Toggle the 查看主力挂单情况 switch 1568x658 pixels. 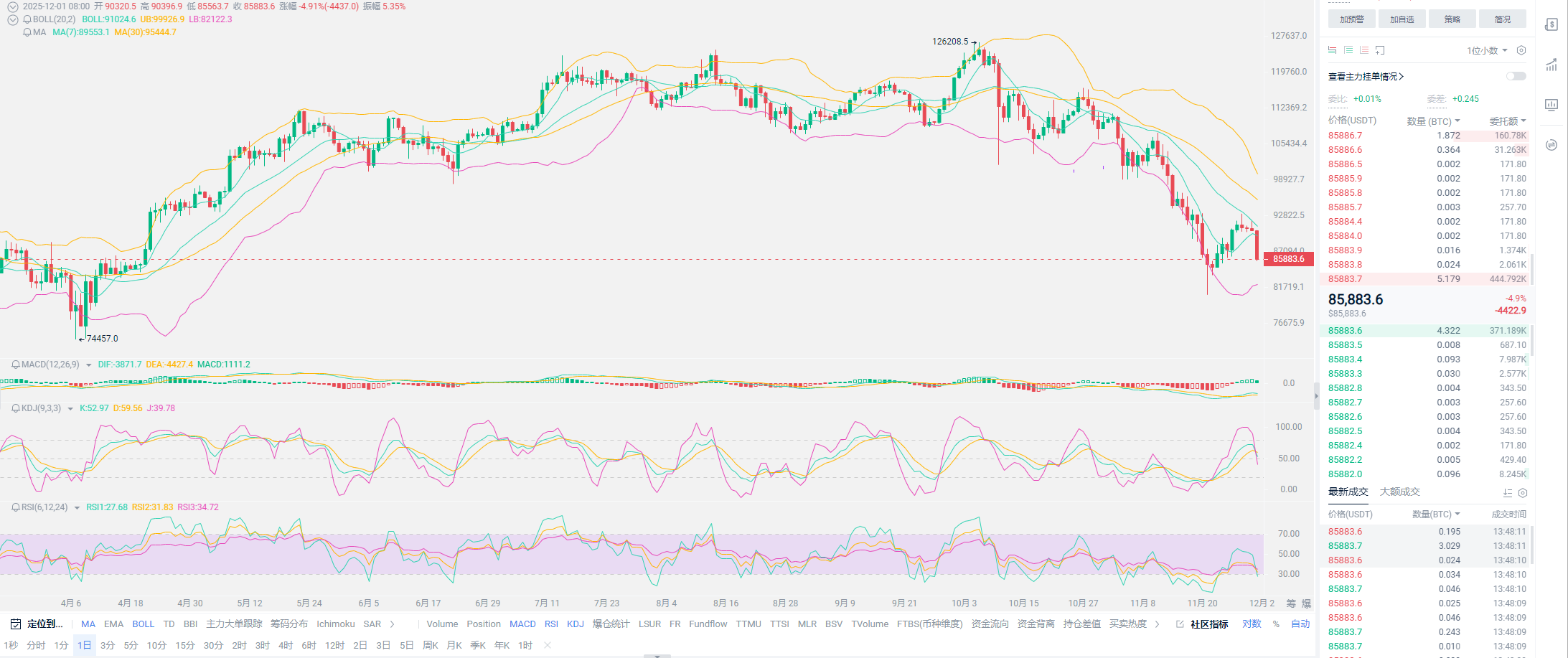click(x=1516, y=76)
